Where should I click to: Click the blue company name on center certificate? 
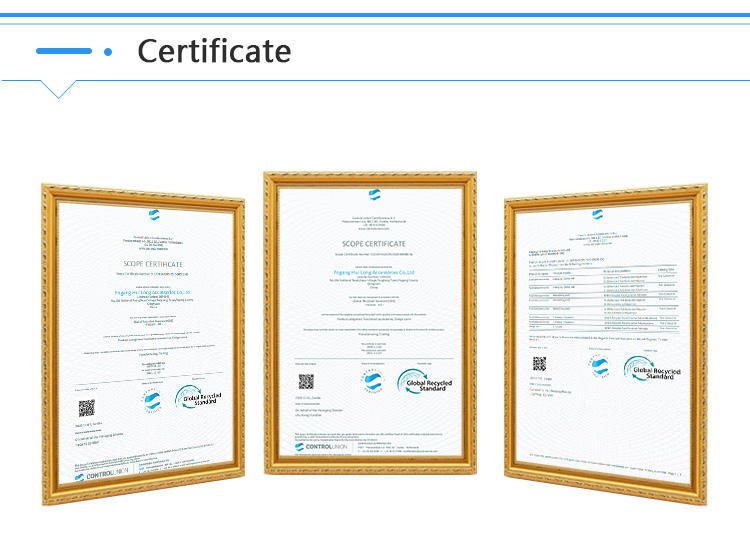point(374,272)
